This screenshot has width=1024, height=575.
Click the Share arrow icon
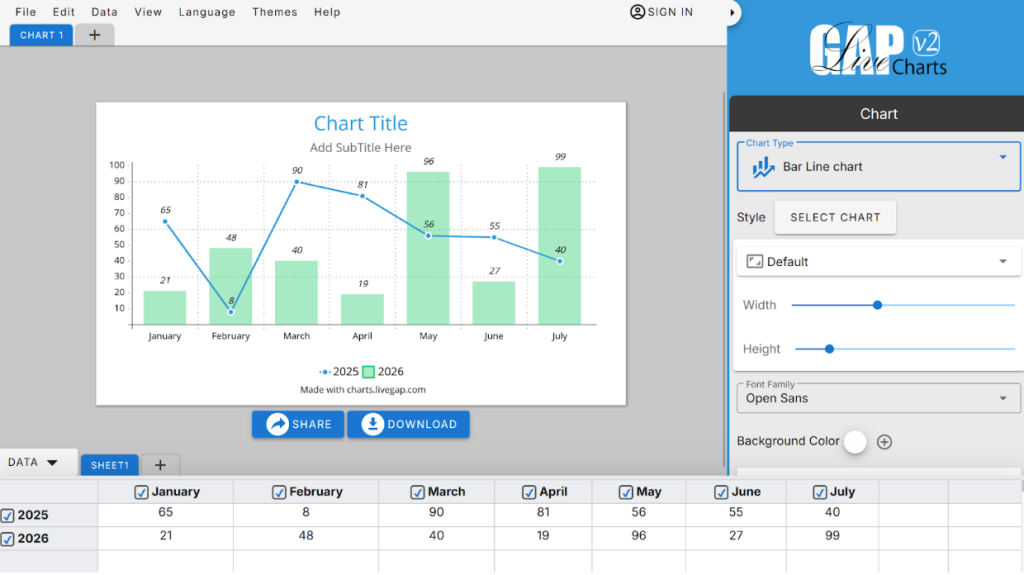click(277, 424)
